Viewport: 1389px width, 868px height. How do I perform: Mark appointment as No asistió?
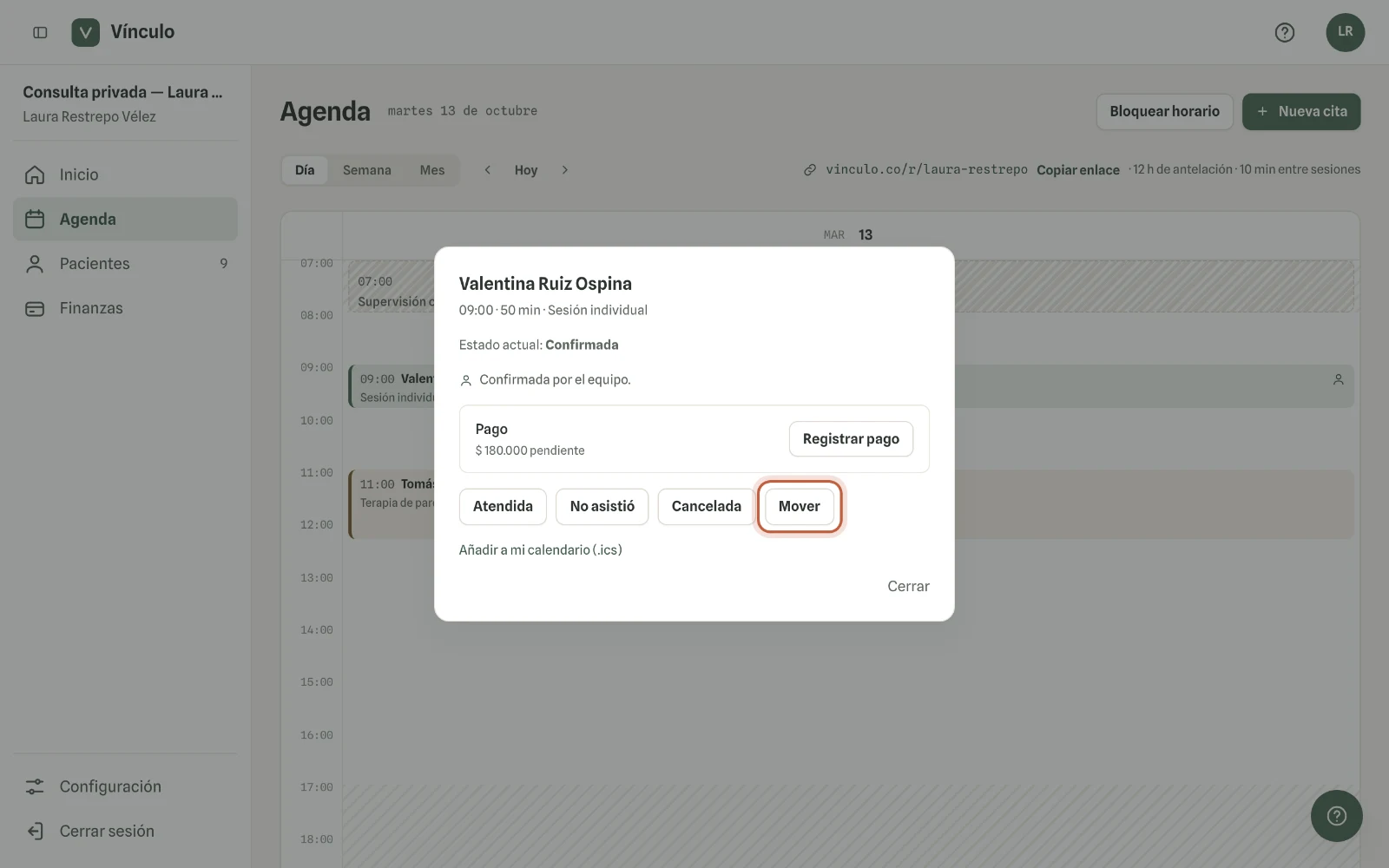[x=602, y=507]
